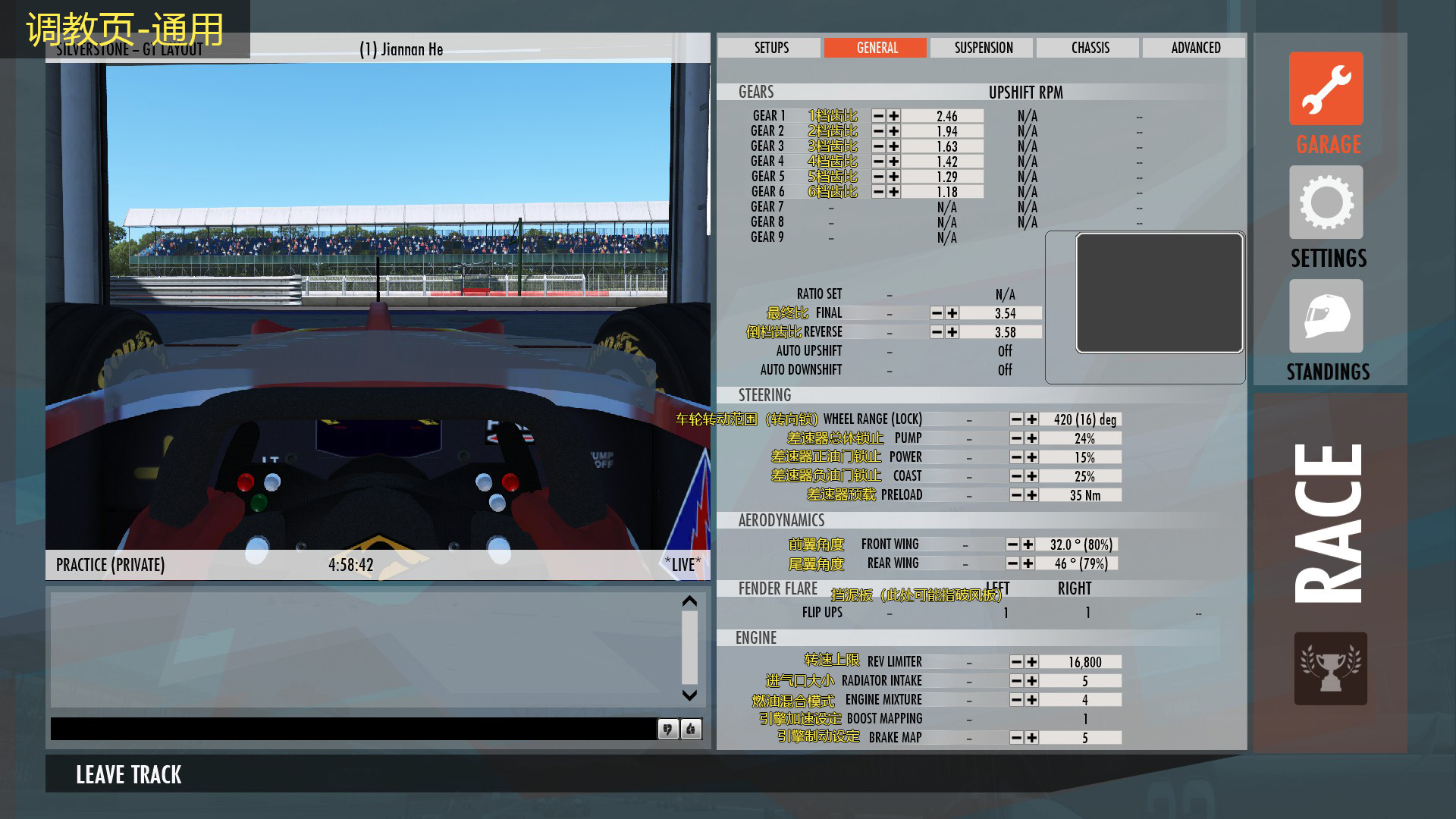Increase Gear 2 ratio with plus
The width and height of the screenshot is (1456, 819).
tap(894, 131)
